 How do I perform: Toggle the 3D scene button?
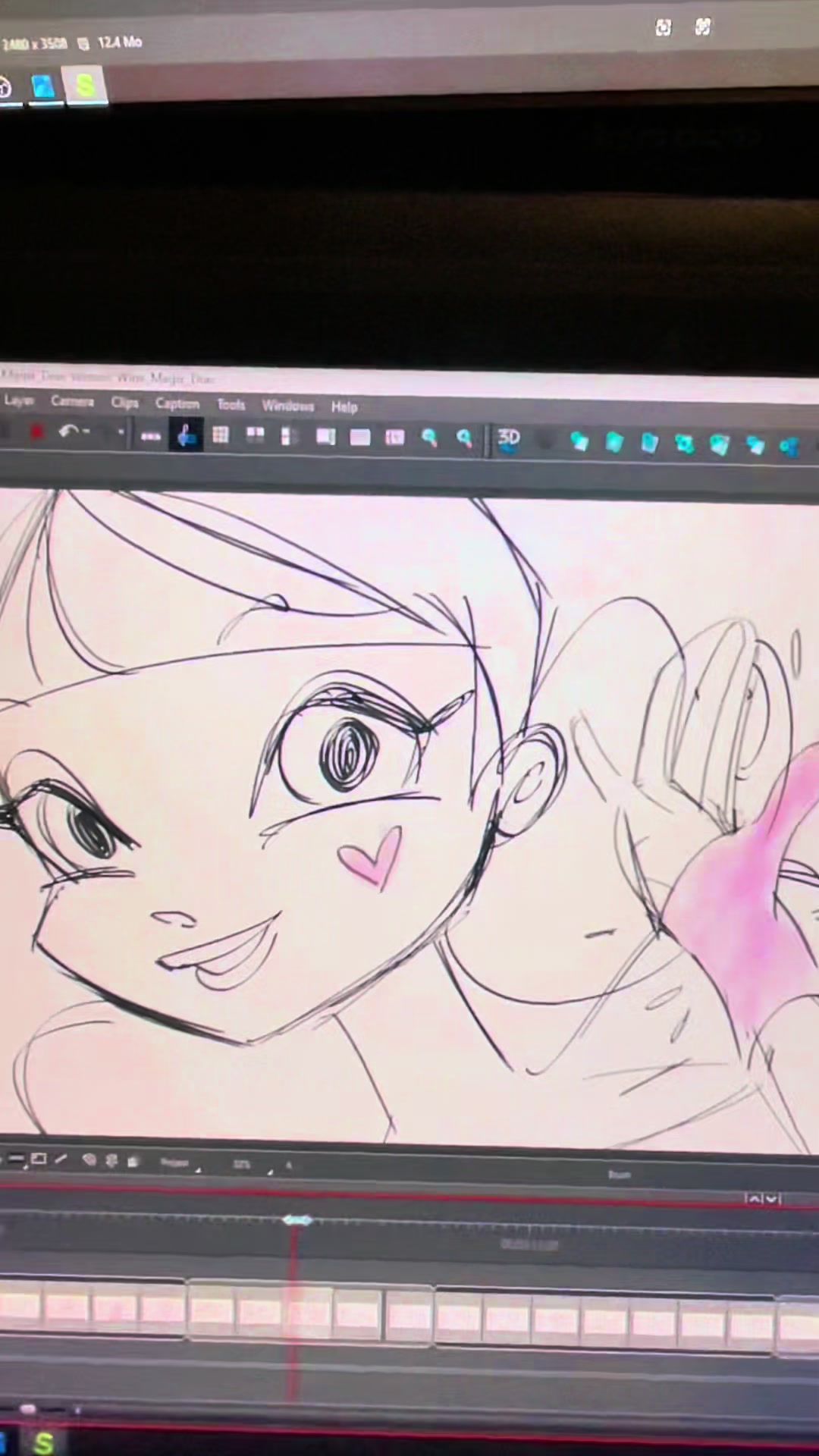[508, 439]
